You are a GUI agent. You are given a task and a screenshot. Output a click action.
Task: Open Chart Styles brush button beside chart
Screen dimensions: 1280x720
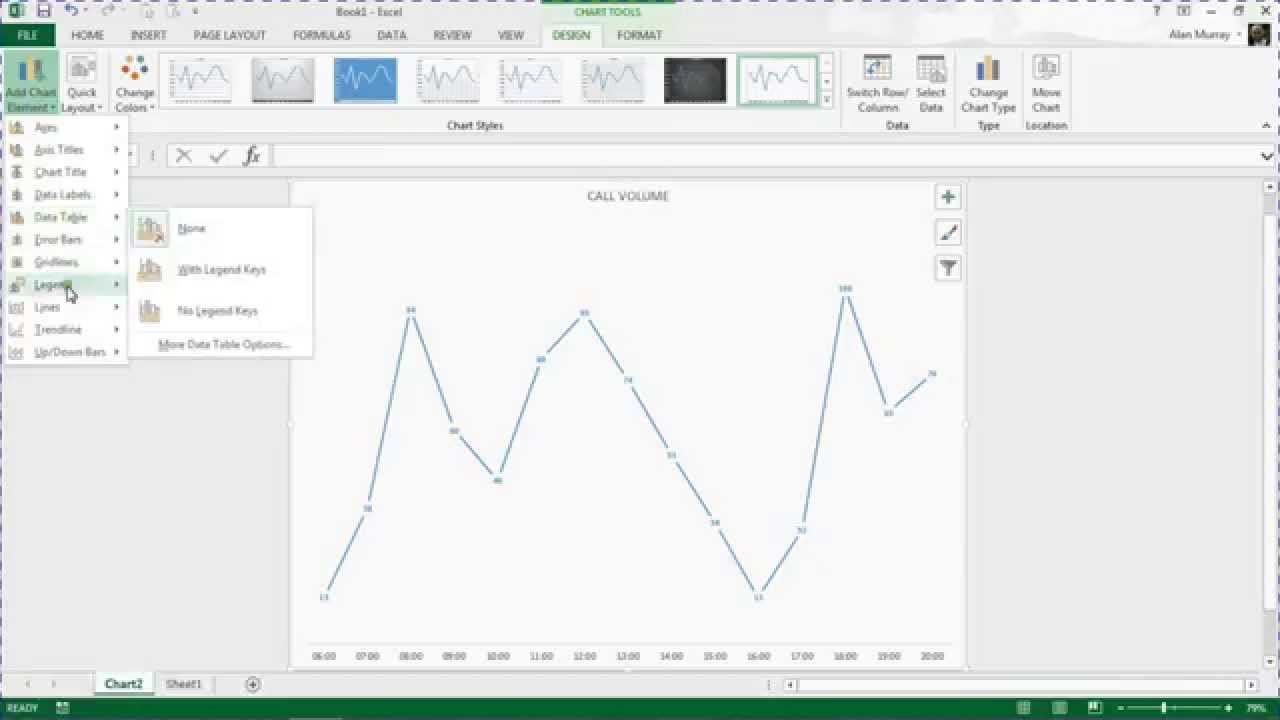[x=948, y=233]
